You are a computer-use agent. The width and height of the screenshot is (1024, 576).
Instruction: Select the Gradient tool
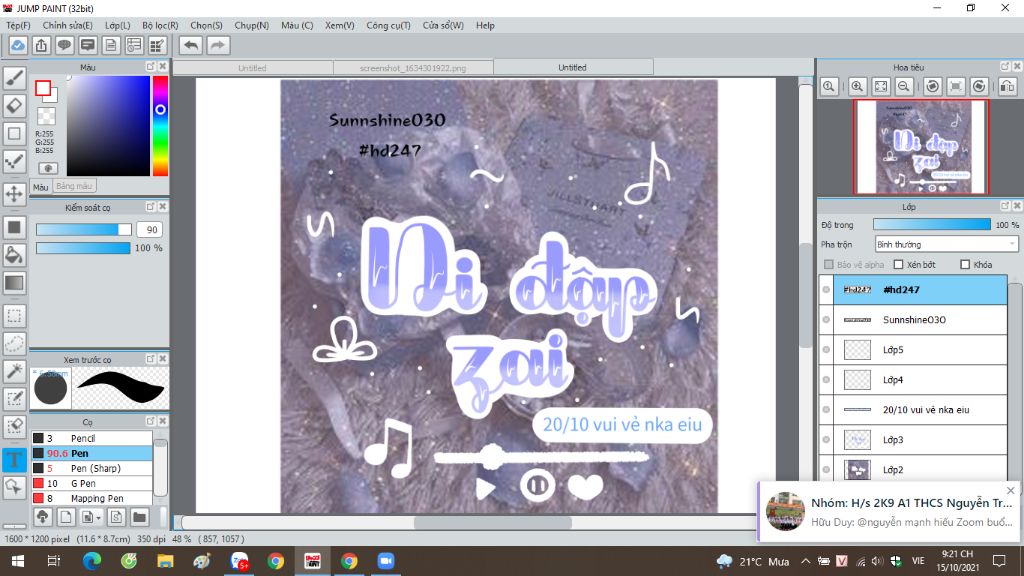14,283
